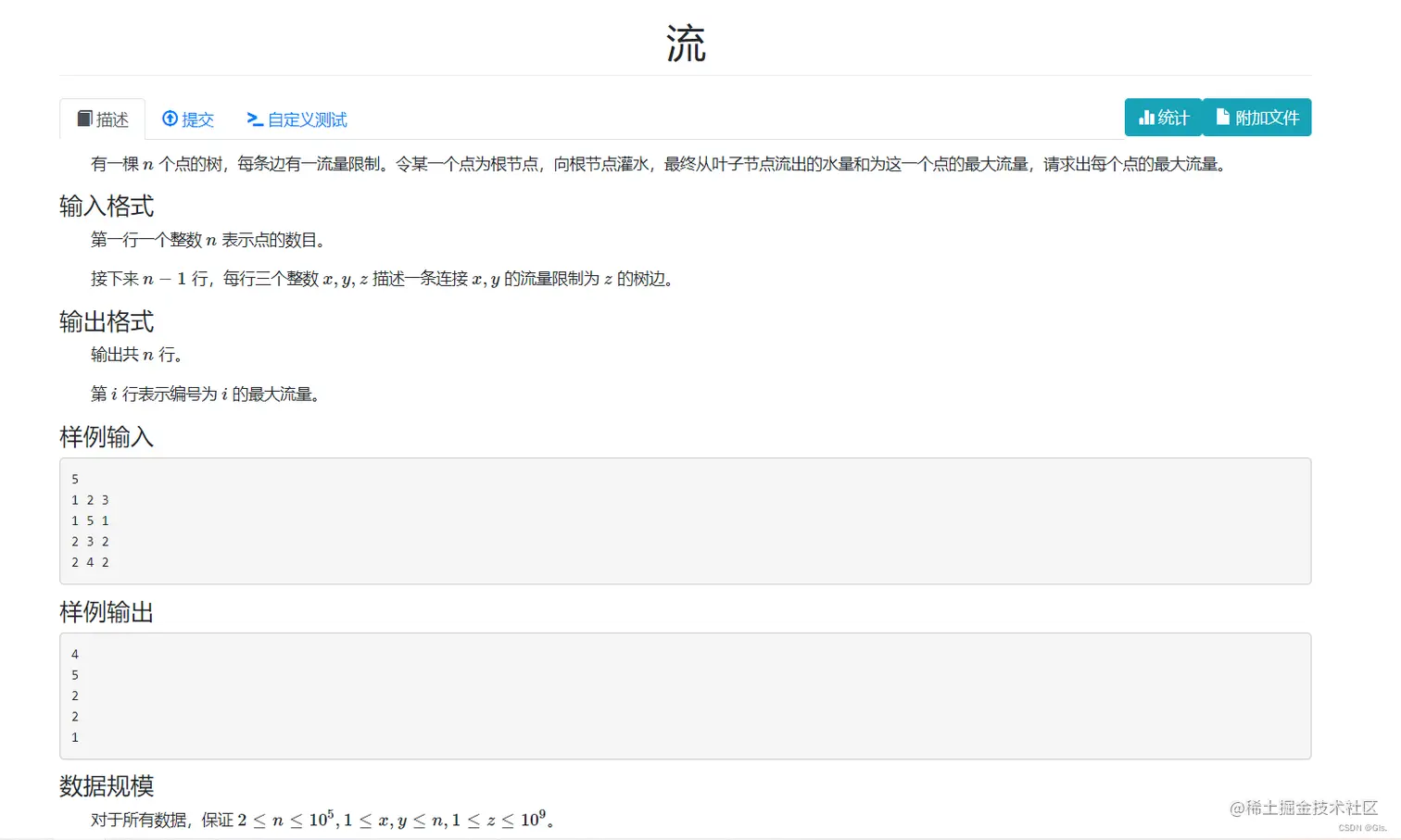The width and height of the screenshot is (1401, 840).
Task: Click the 输入格式 heading
Action: (x=107, y=206)
